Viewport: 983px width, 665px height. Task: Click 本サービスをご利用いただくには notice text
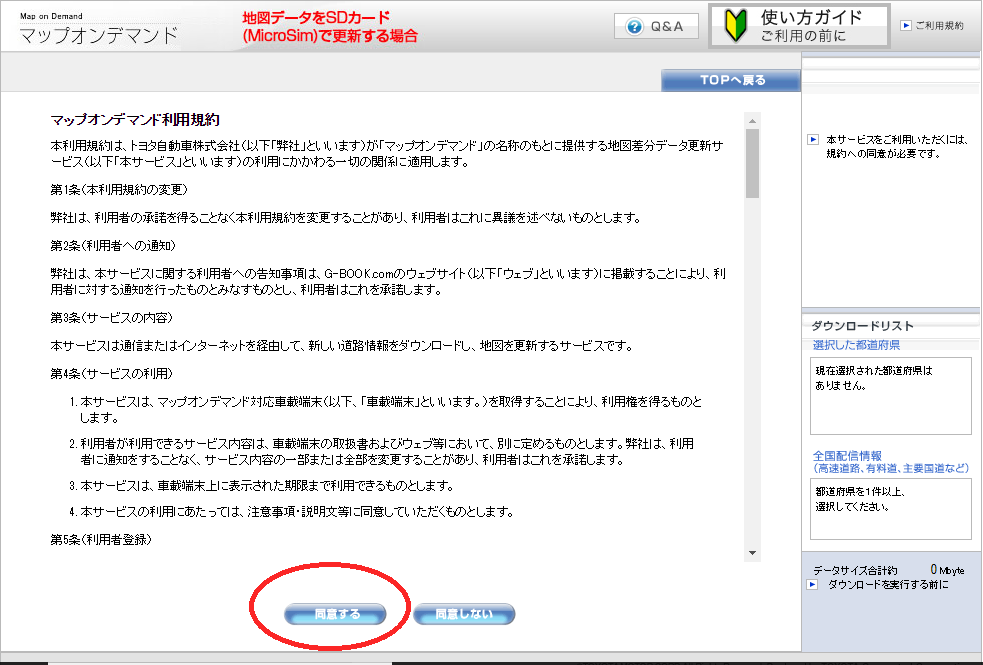click(896, 146)
